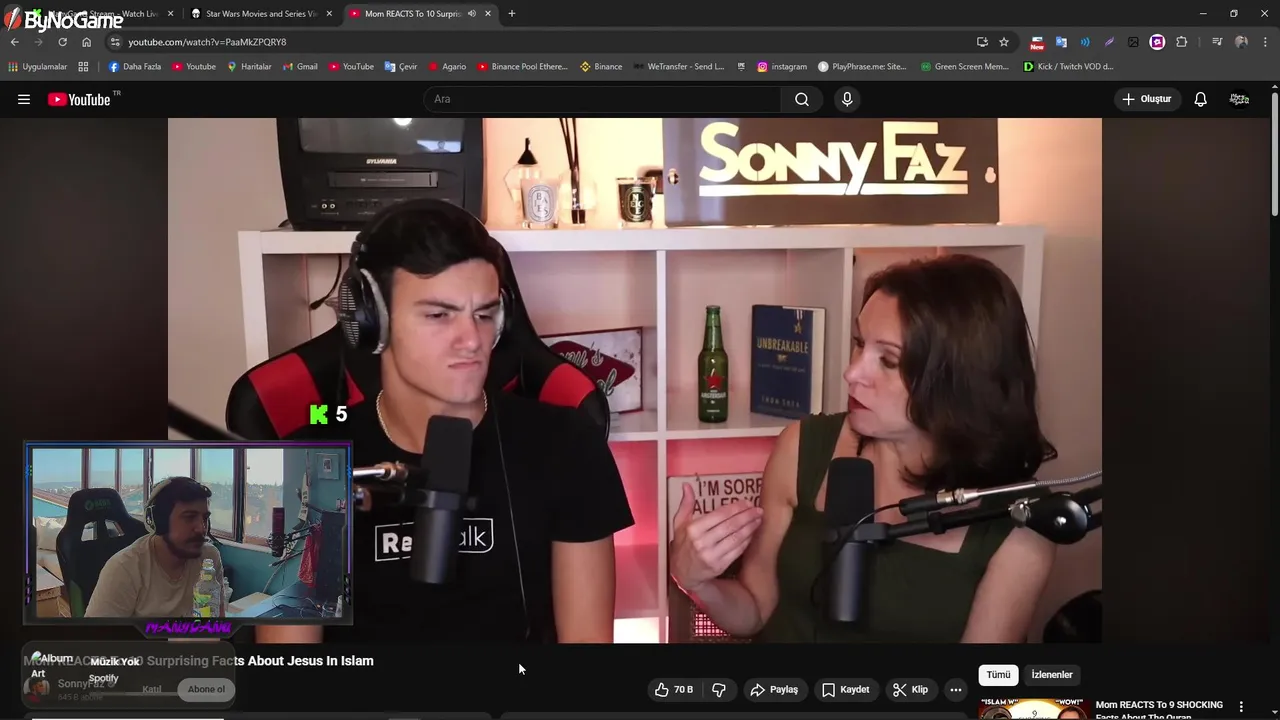Open YouTube notifications bell
Screen dimensions: 1280x720
tap(1200, 99)
